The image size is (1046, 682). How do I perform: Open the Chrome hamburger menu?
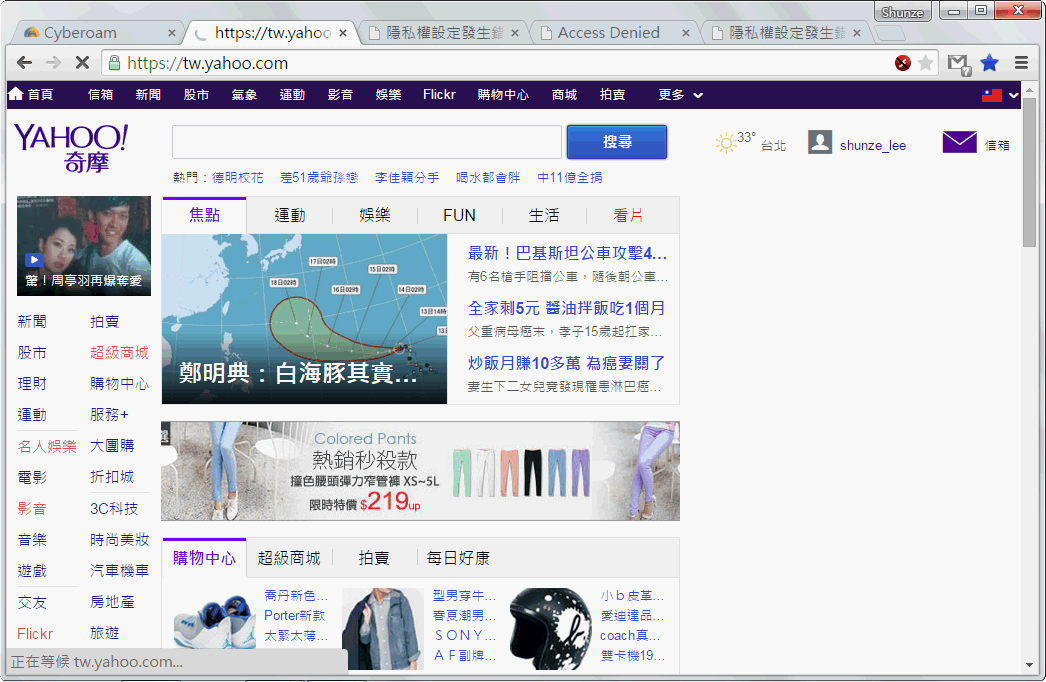pyautogui.click(x=1021, y=63)
